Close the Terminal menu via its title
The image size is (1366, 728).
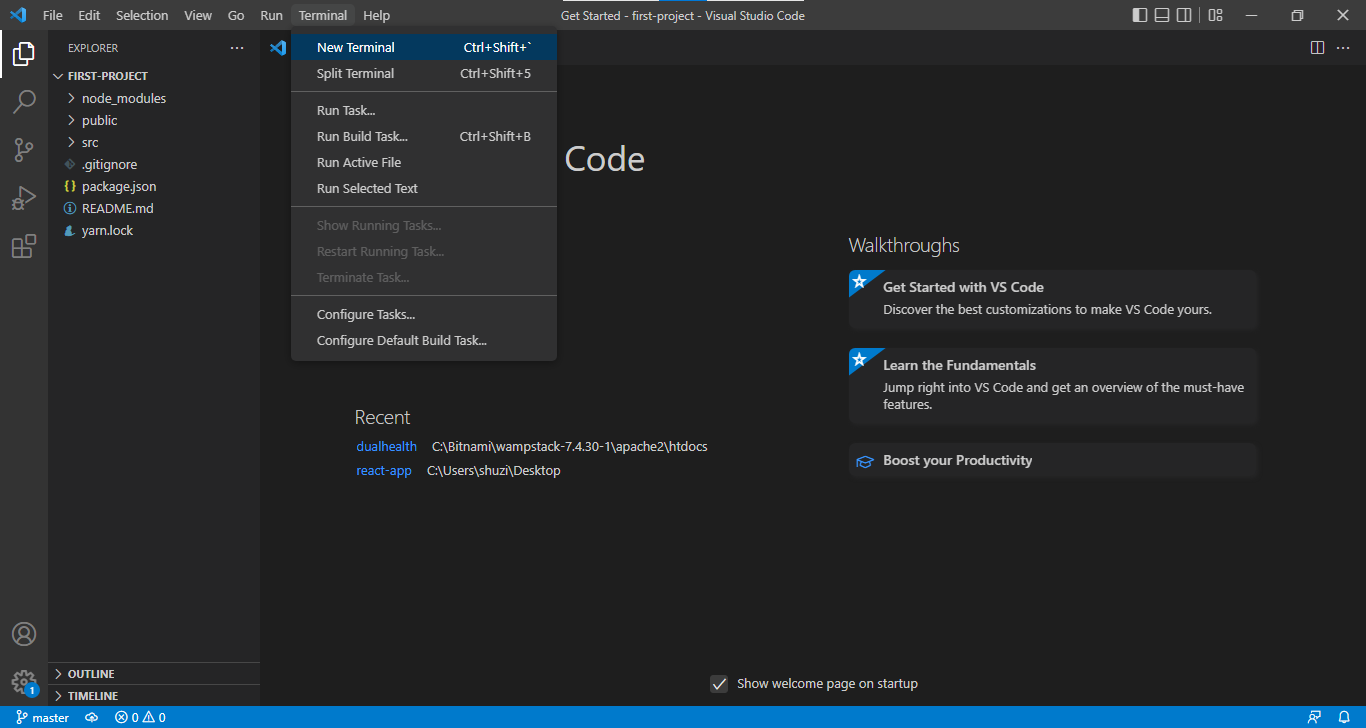(x=323, y=15)
